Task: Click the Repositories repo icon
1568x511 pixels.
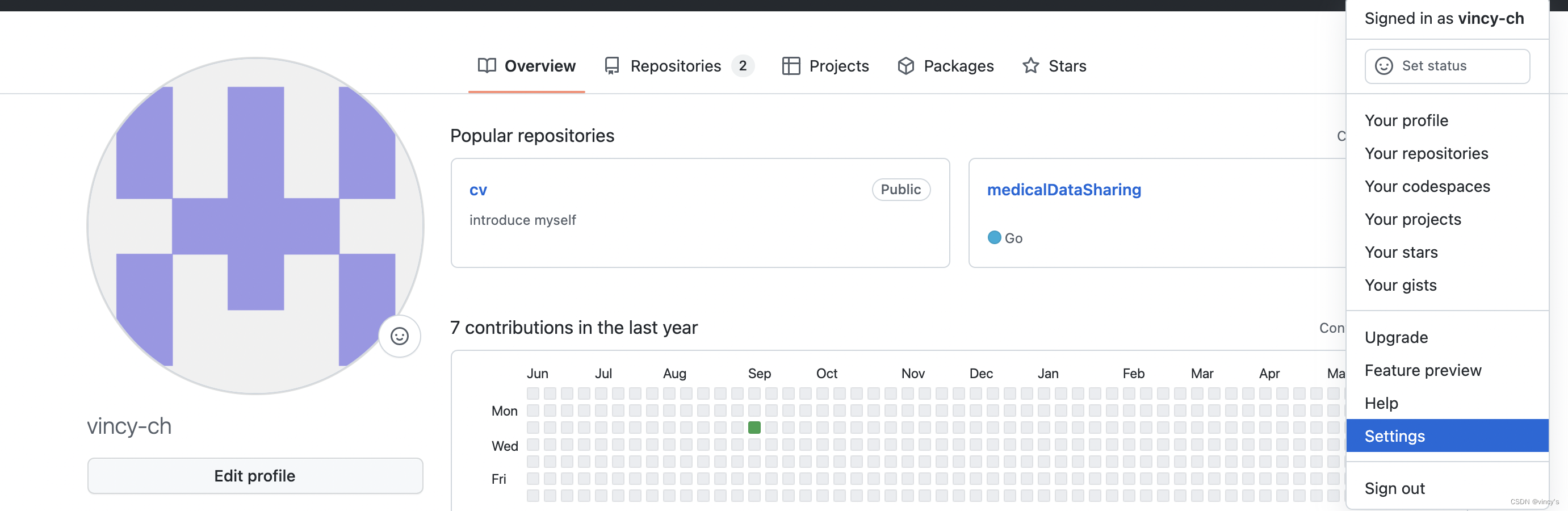Action: coord(612,66)
